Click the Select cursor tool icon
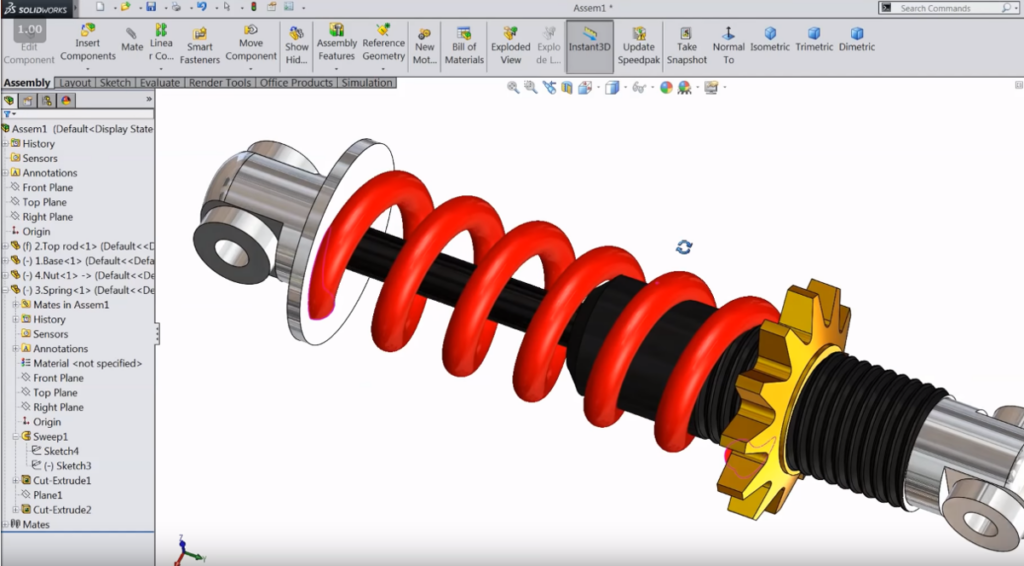This screenshot has width=1024, height=566. pyautogui.click(x=227, y=7)
